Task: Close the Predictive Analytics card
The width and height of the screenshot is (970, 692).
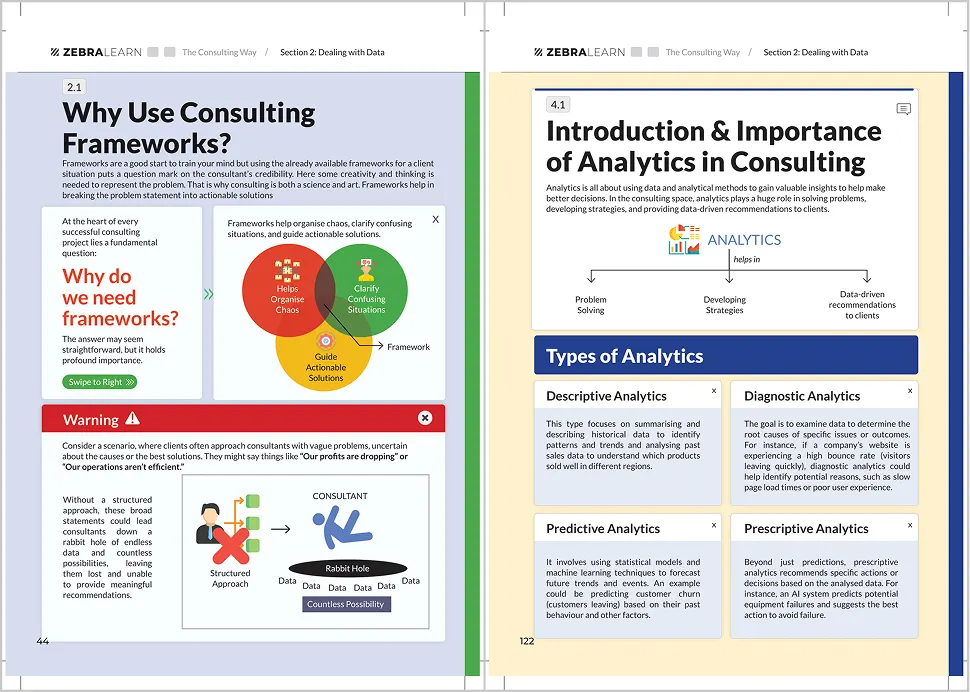Action: point(714,525)
